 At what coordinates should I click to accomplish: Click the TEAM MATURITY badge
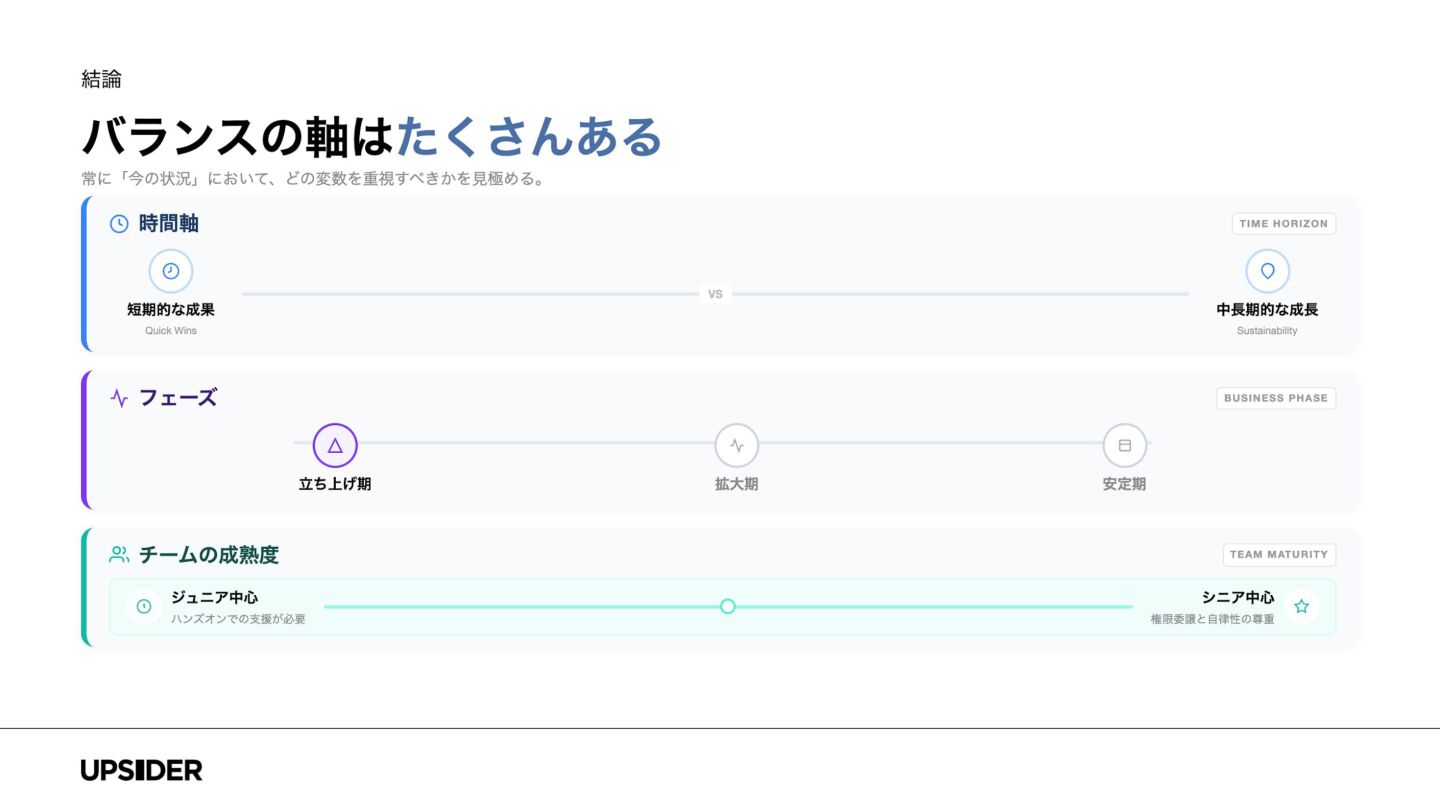(x=1279, y=555)
